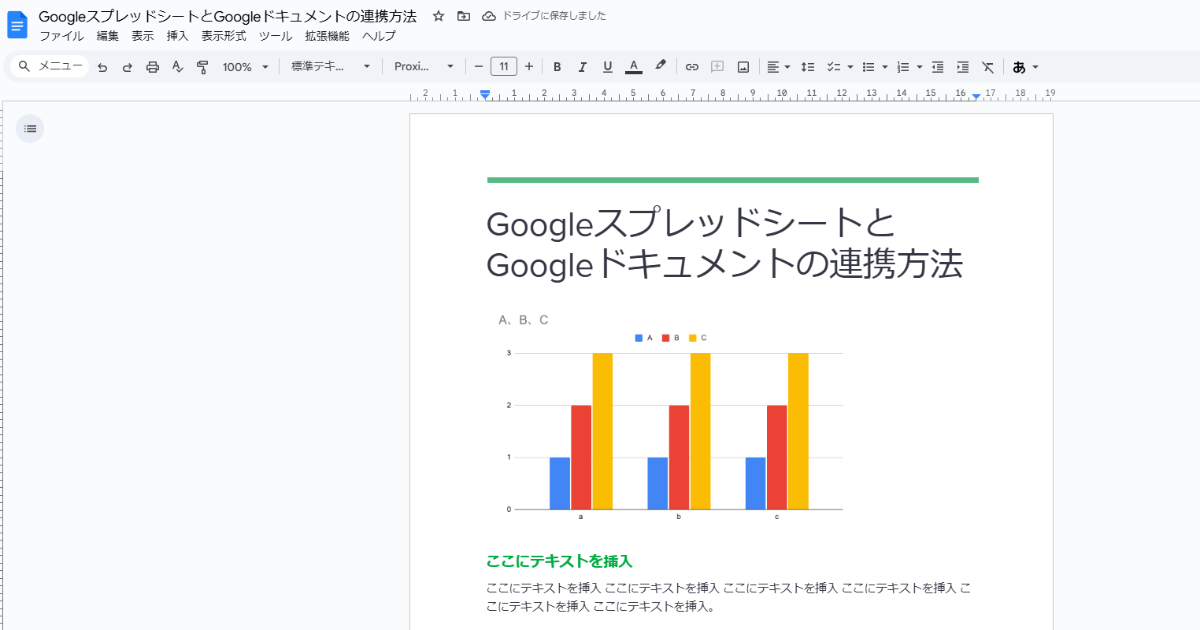Toggle italic text style

582,67
